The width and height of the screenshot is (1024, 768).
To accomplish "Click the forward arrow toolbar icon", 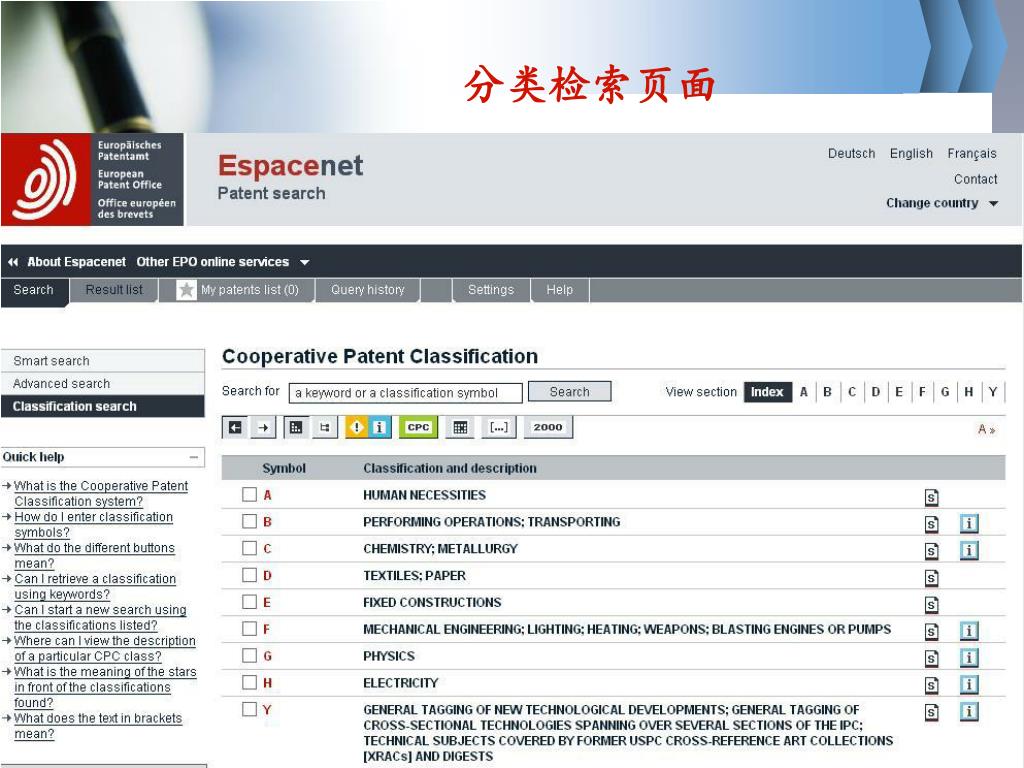I will pyautogui.click(x=263, y=428).
